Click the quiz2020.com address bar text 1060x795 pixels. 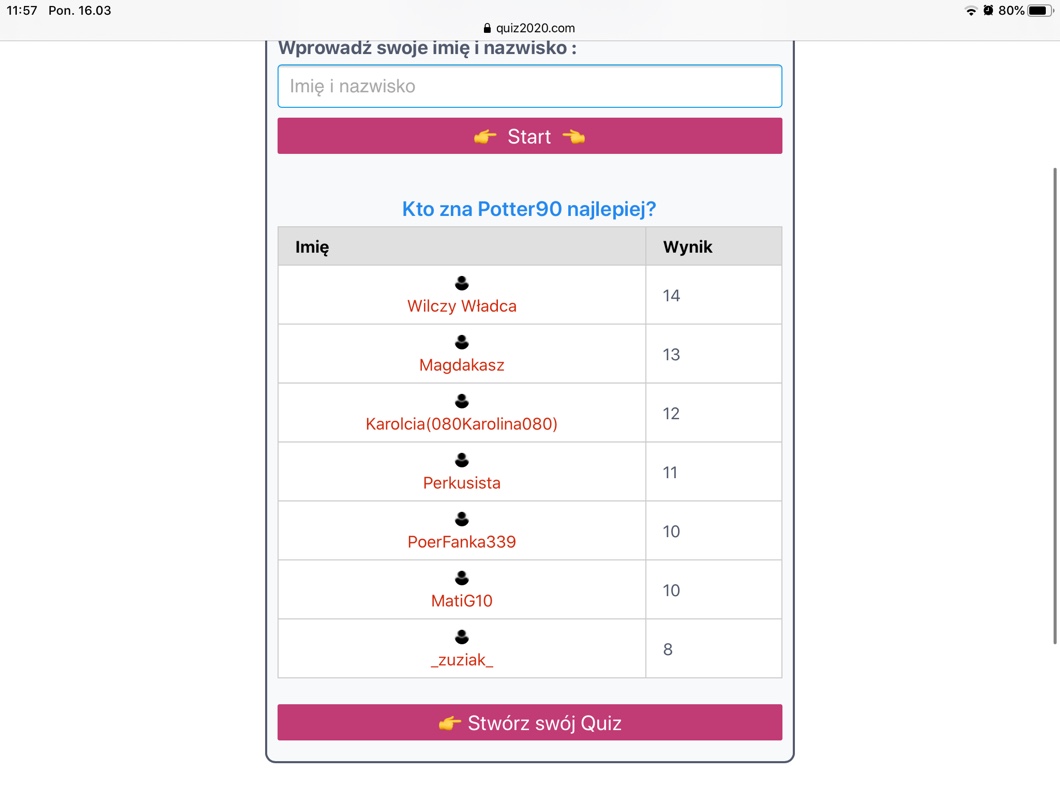point(536,29)
